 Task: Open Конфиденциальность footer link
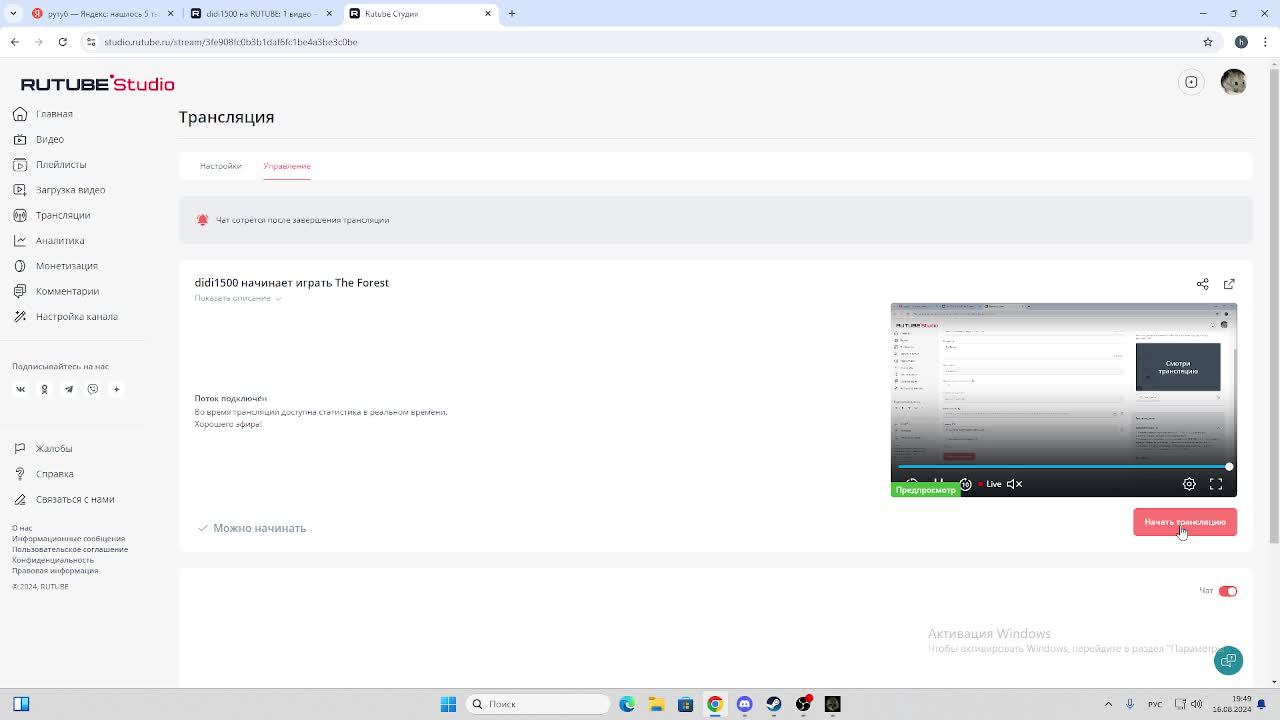[53, 560]
